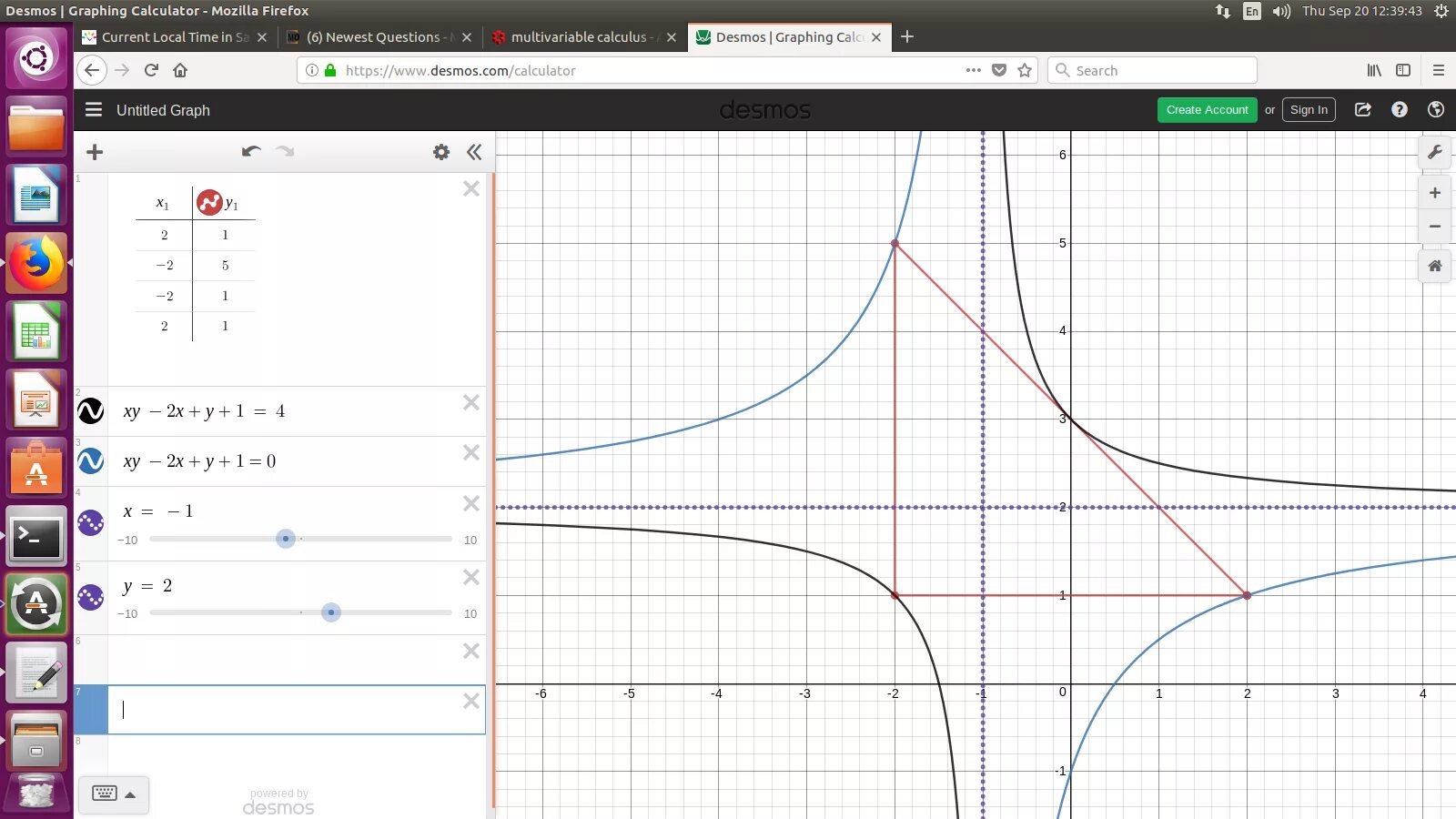Select the Desmos Graphing Calculator tab
The width and height of the screenshot is (1456, 819).
pyautogui.click(x=788, y=37)
